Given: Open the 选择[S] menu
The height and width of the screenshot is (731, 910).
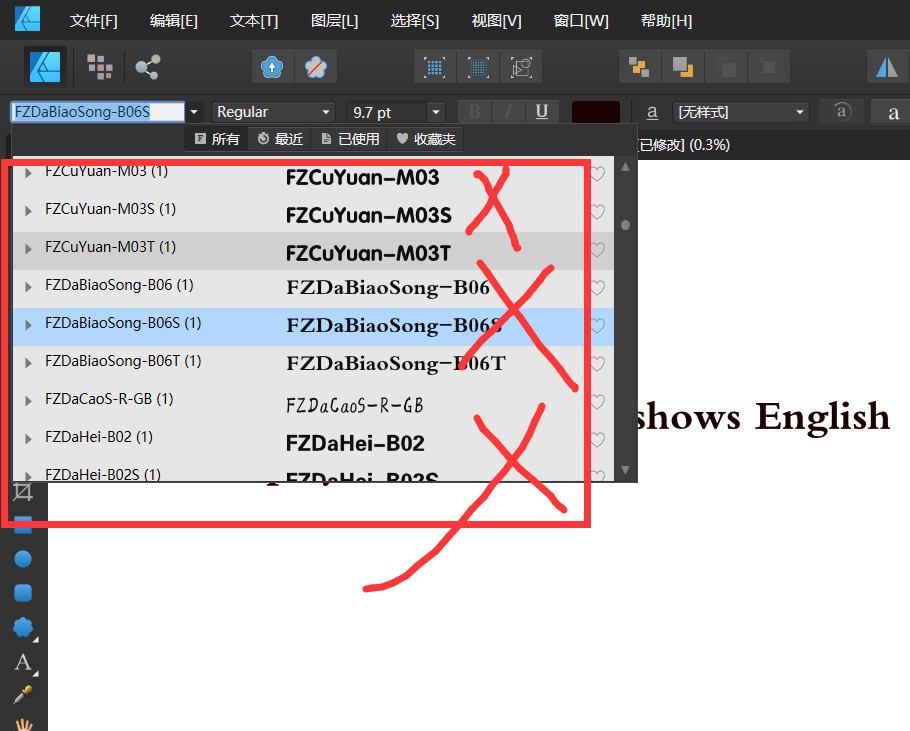Looking at the screenshot, I should pos(414,21).
